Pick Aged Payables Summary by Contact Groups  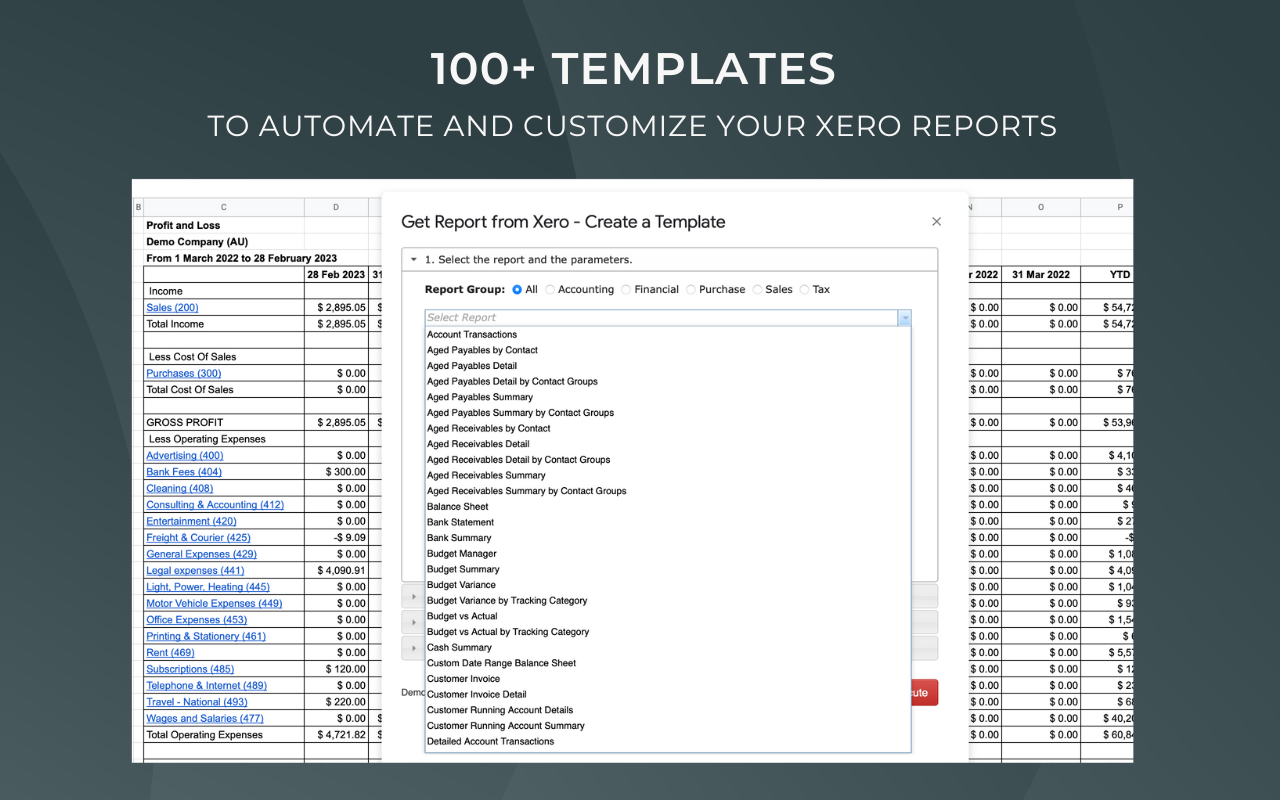[668, 413]
